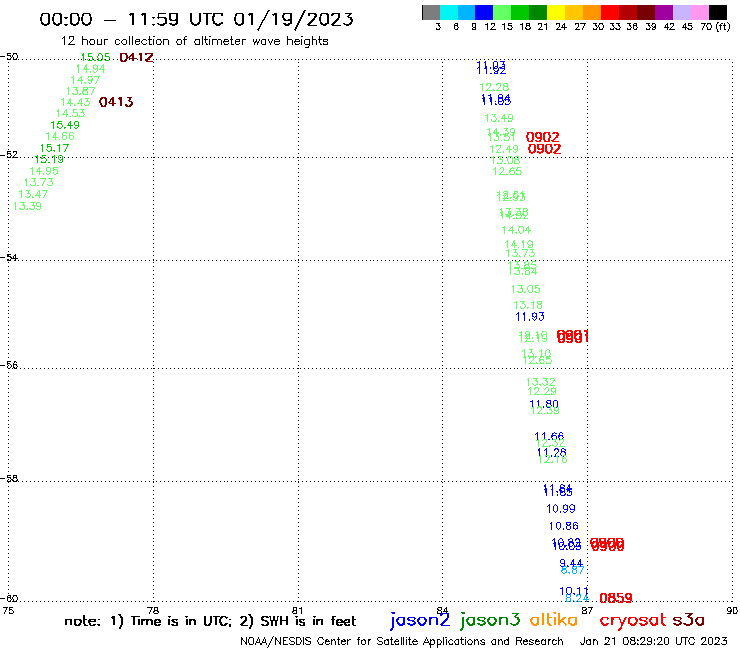Click the 13.39 wave height value
This screenshot has height=650, width=740.
[x=27, y=206]
